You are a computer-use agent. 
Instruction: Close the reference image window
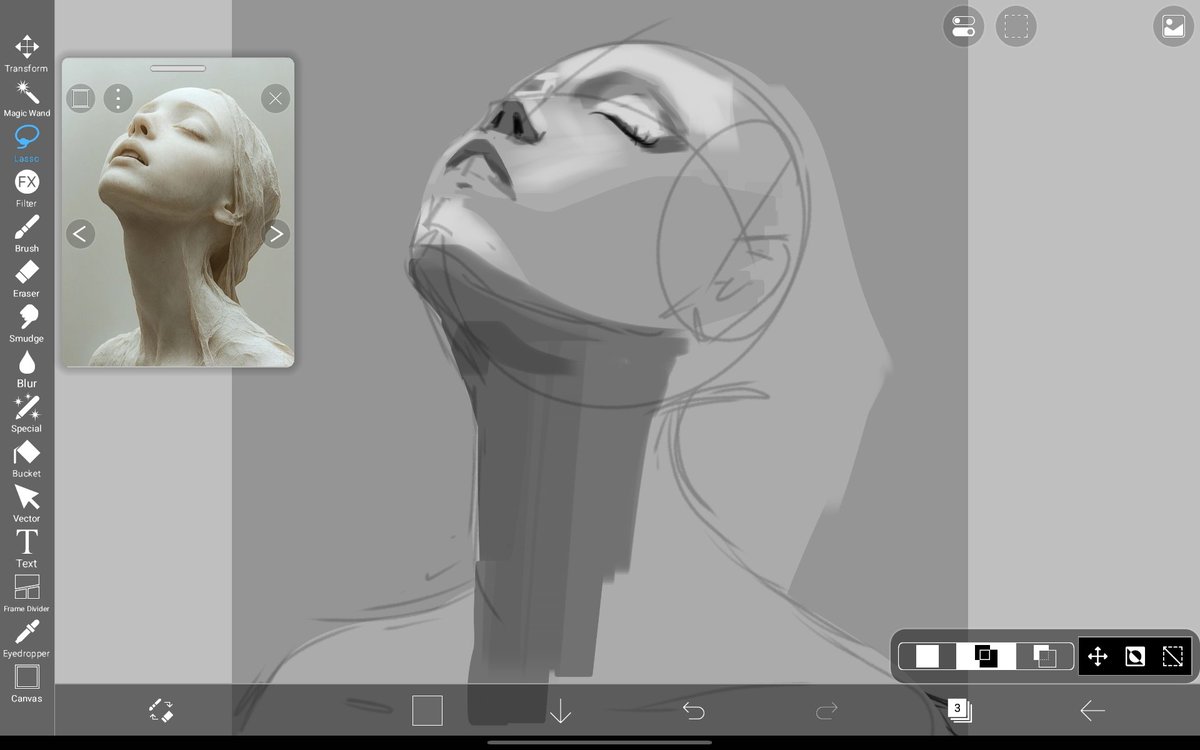click(275, 98)
